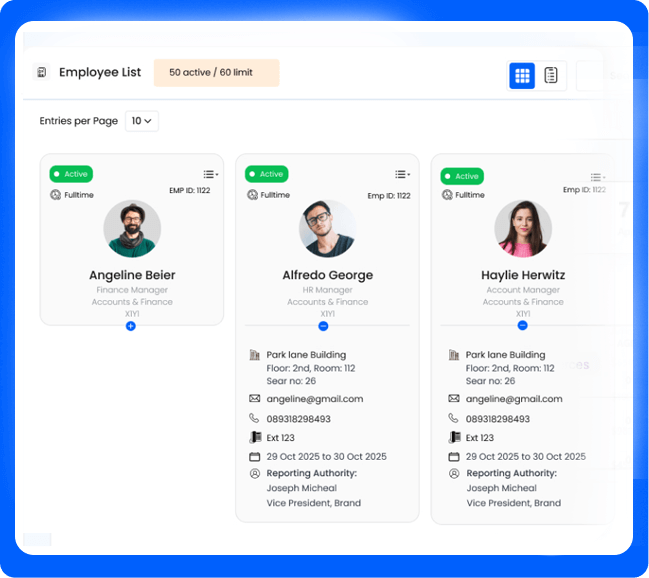Image resolution: width=649 pixels, height=578 pixels.
Task: Click Fulltime icon on Angeline Beier's card
Action: (x=56, y=195)
